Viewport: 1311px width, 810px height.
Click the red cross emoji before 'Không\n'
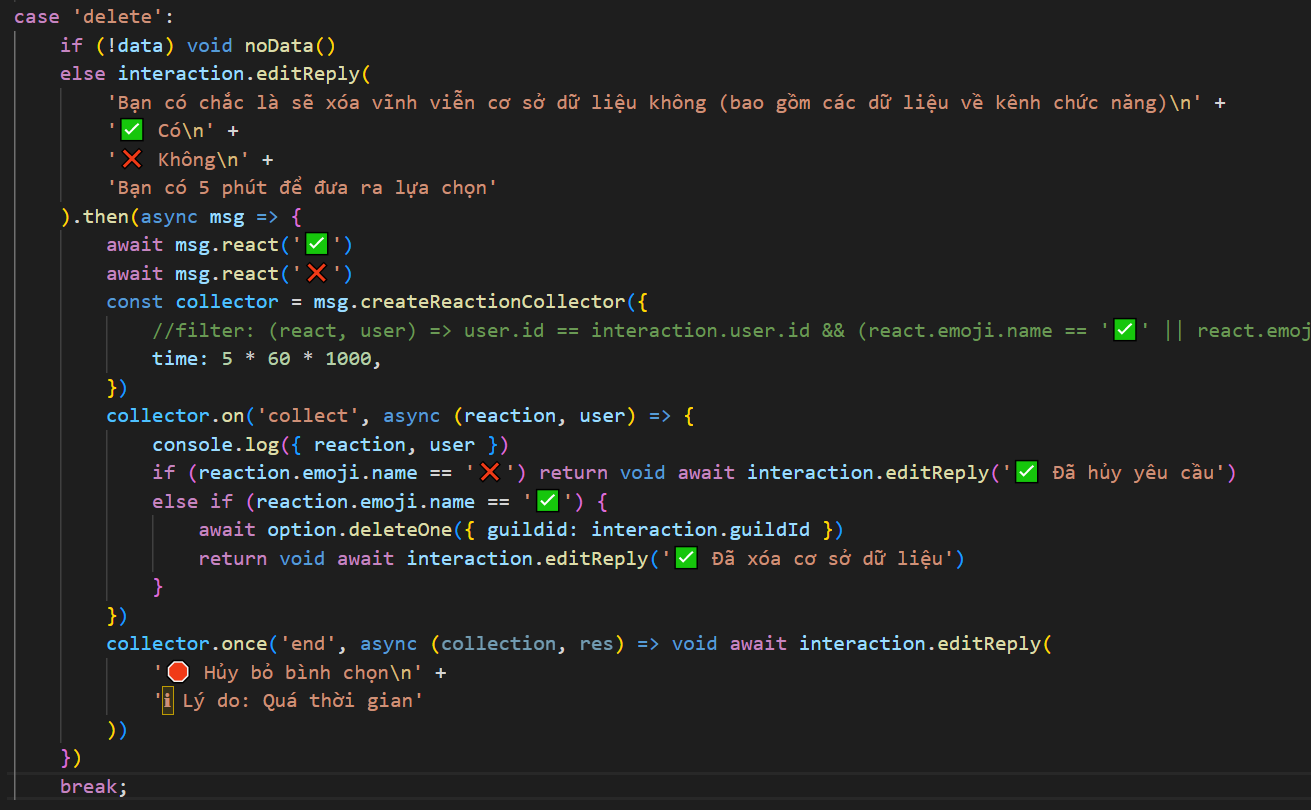point(131,160)
